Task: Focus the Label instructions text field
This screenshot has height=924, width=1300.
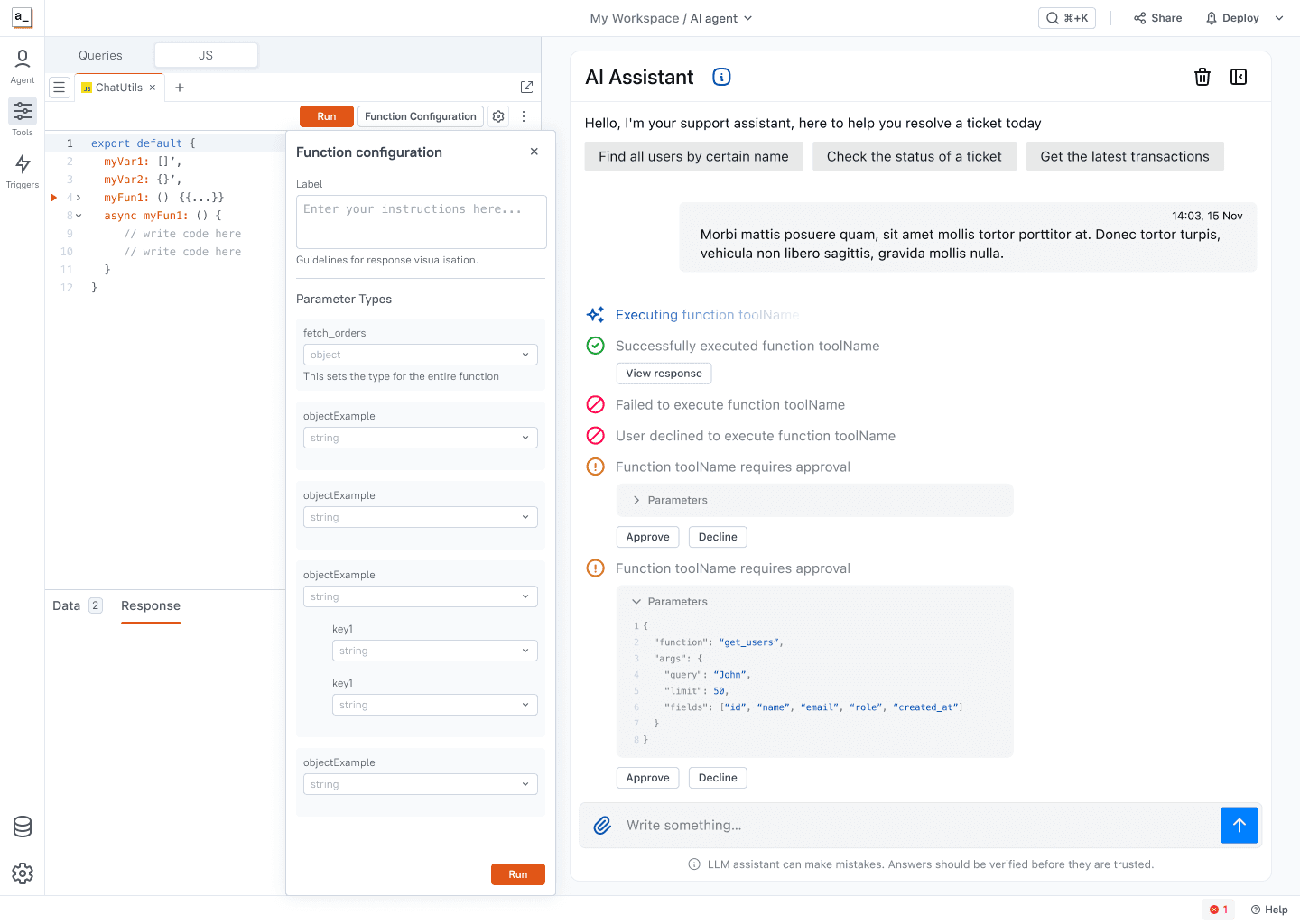Action: pos(422,222)
